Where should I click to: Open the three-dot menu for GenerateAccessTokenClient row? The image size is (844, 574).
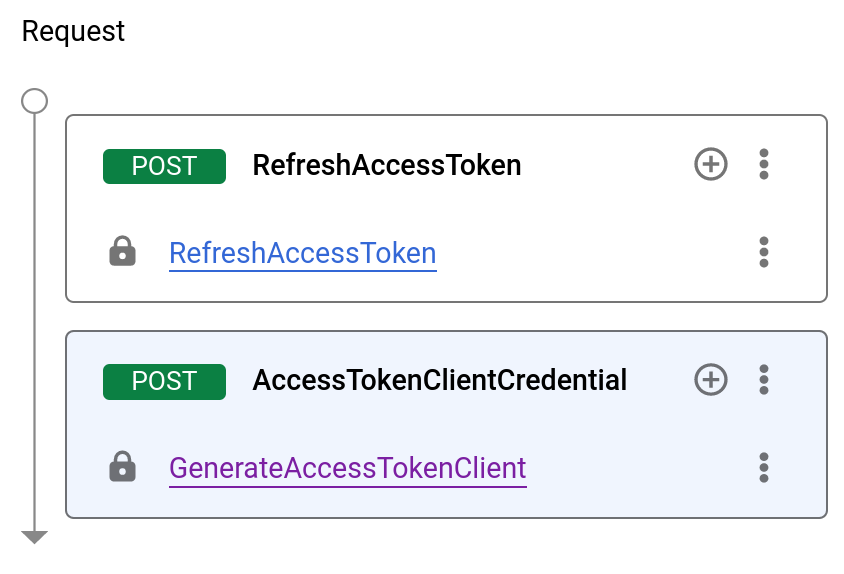pos(764,467)
